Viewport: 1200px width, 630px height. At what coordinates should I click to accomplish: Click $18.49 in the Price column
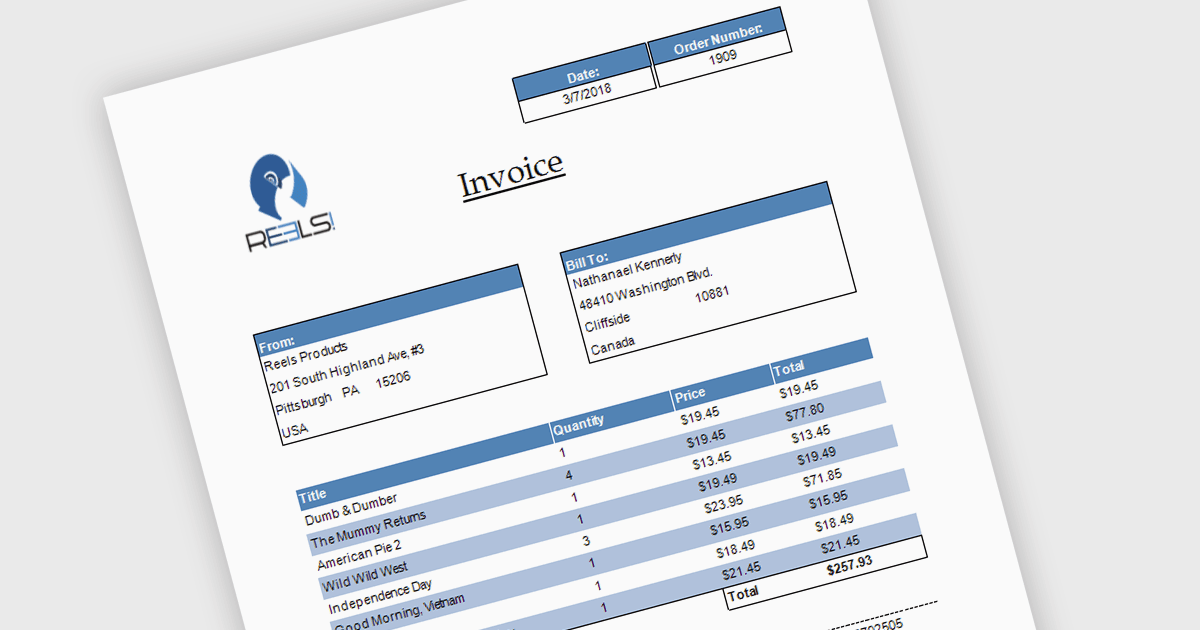point(735,551)
